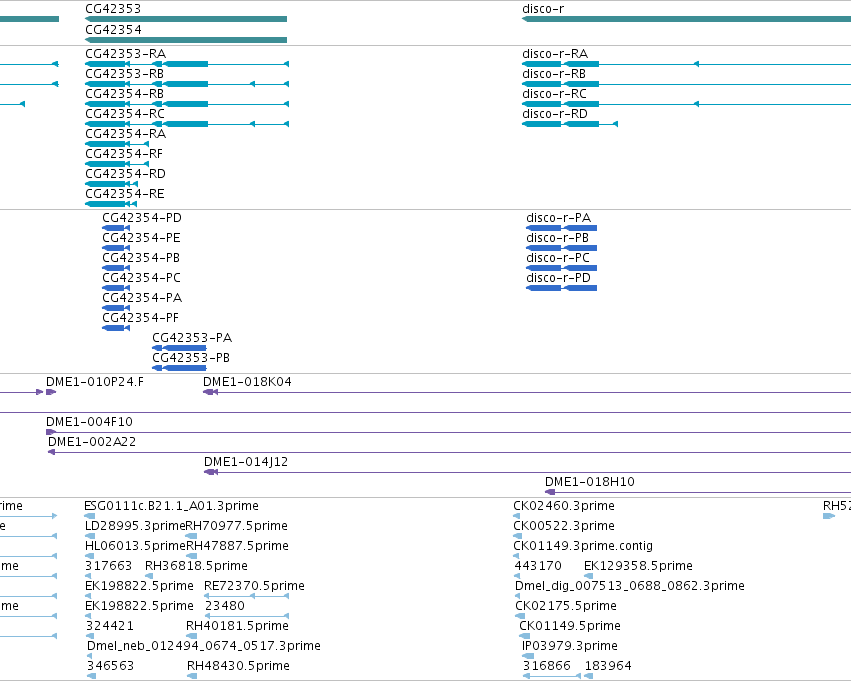The height and width of the screenshot is (681, 851).
Task: Click transcript label CG42354-RF
Action: [124, 154]
